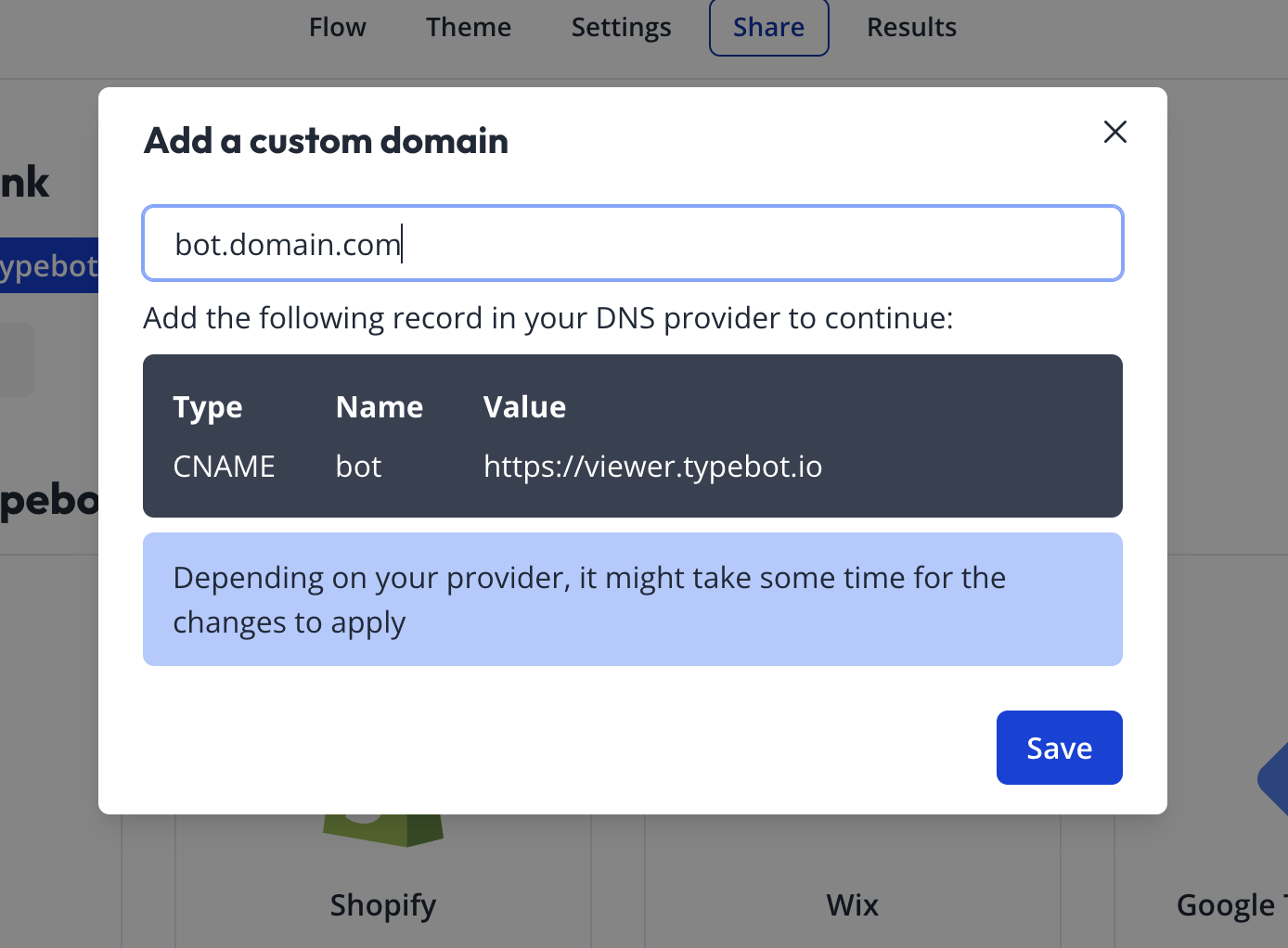Click the highlighted typebot subdomain link
1288x948 pixels.
(48, 266)
